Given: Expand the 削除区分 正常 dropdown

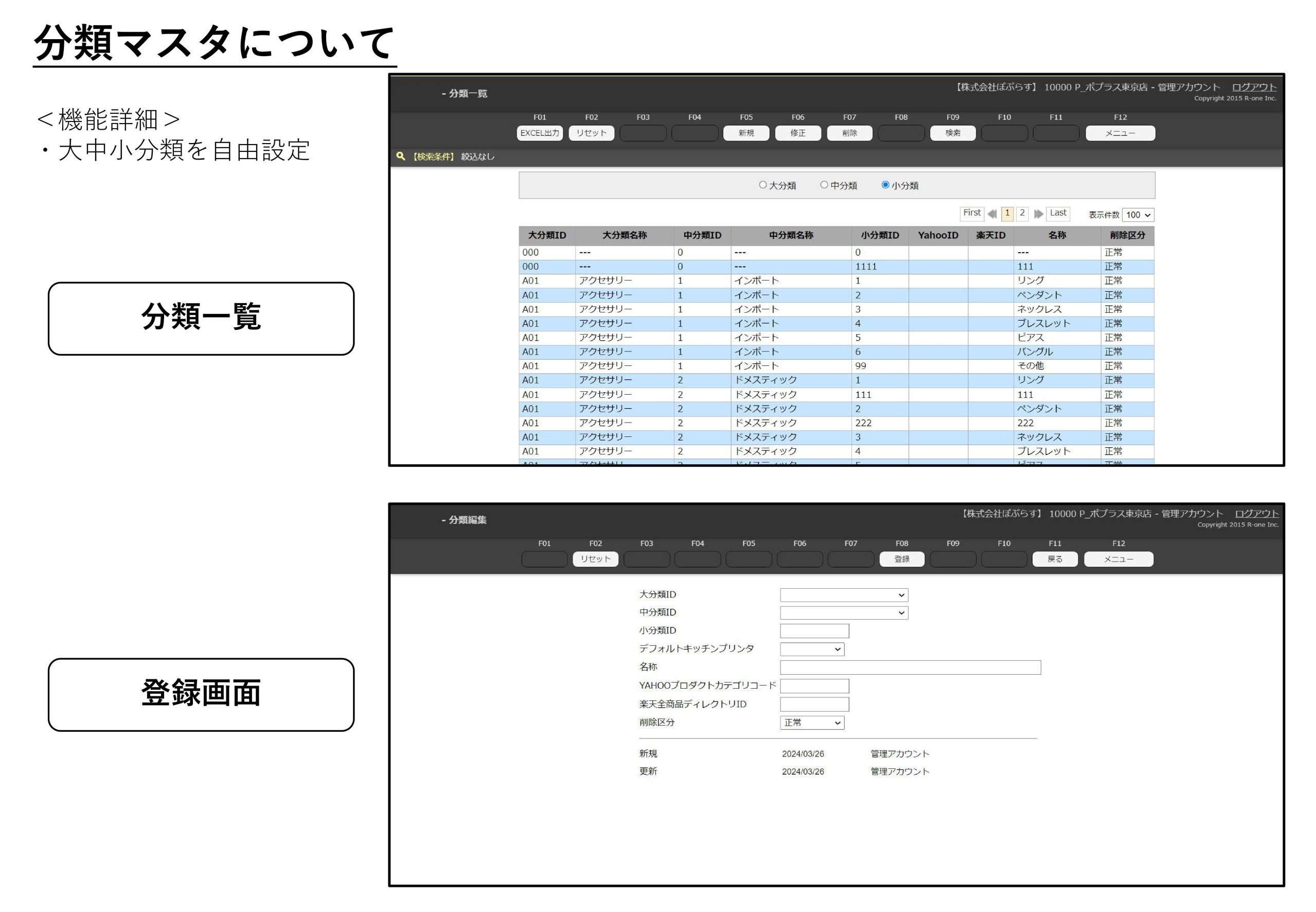Looking at the screenshot, I should (812, 723).
